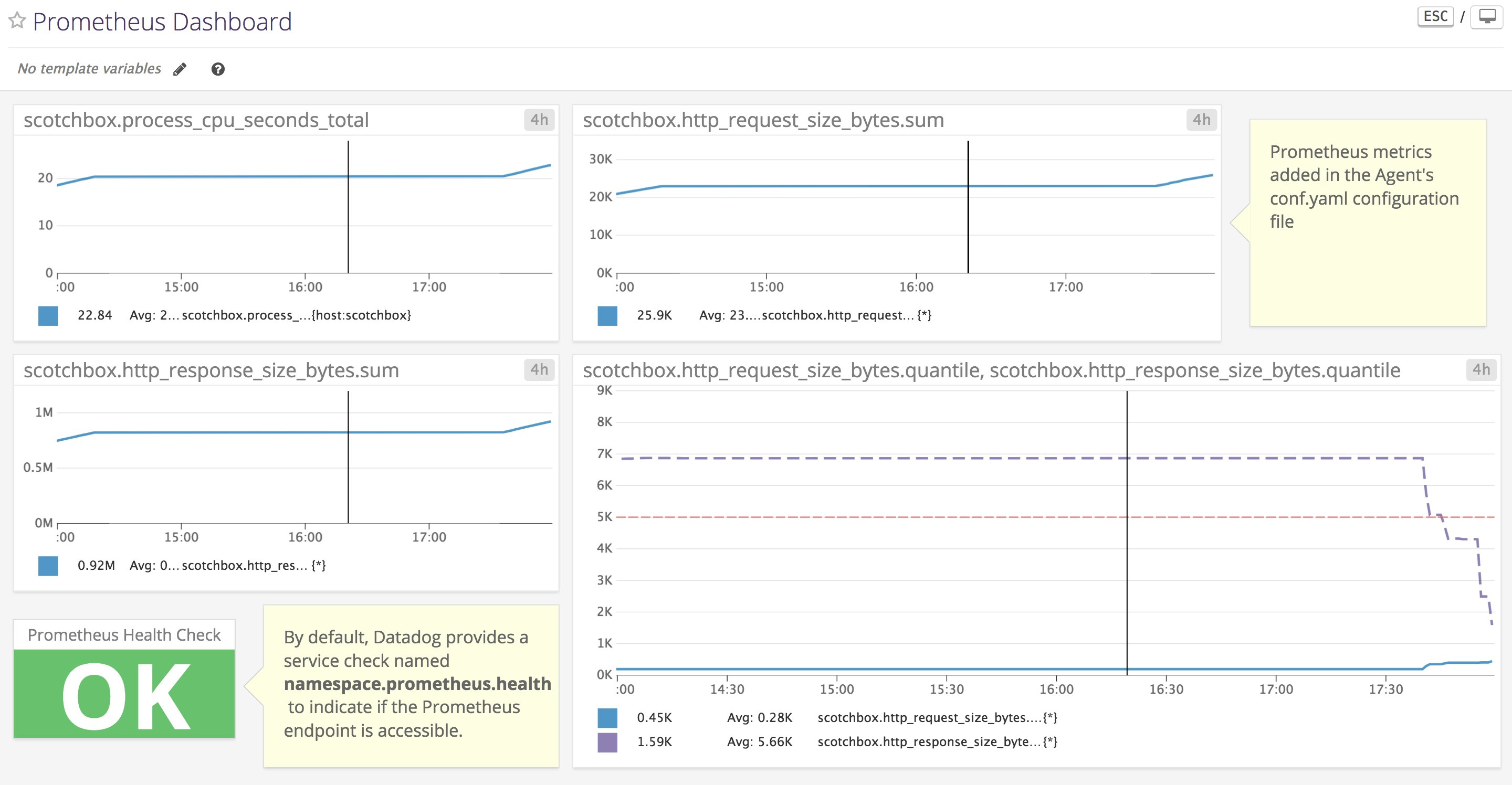Star the Prometheus Dashboard as favorite

(17, 21)
